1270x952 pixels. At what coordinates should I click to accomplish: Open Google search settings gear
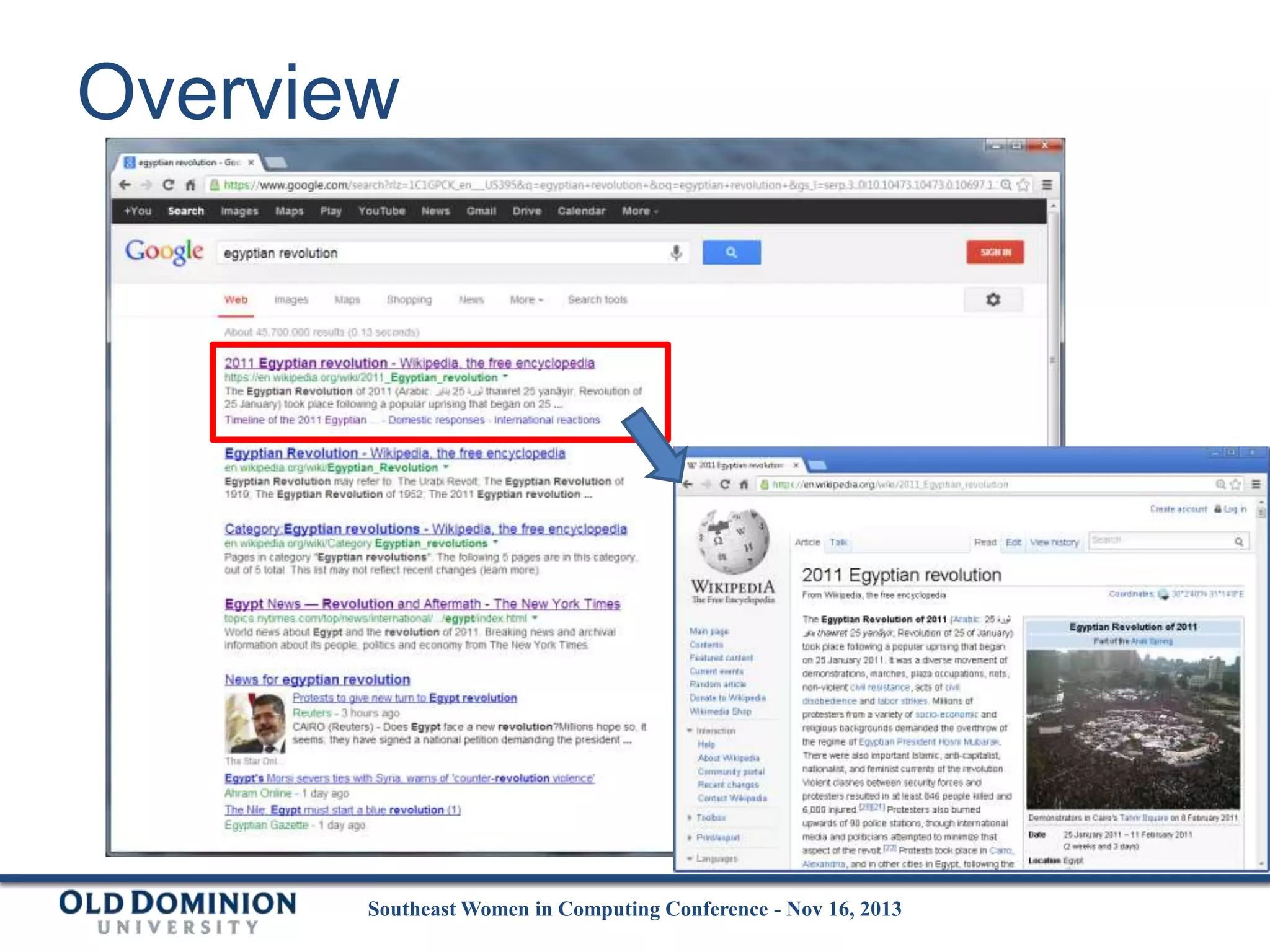993,299
